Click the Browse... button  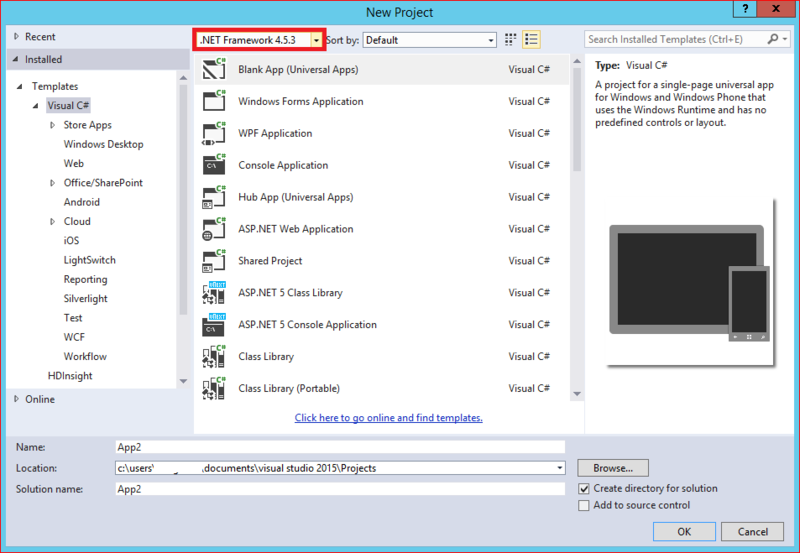point(613,468)
